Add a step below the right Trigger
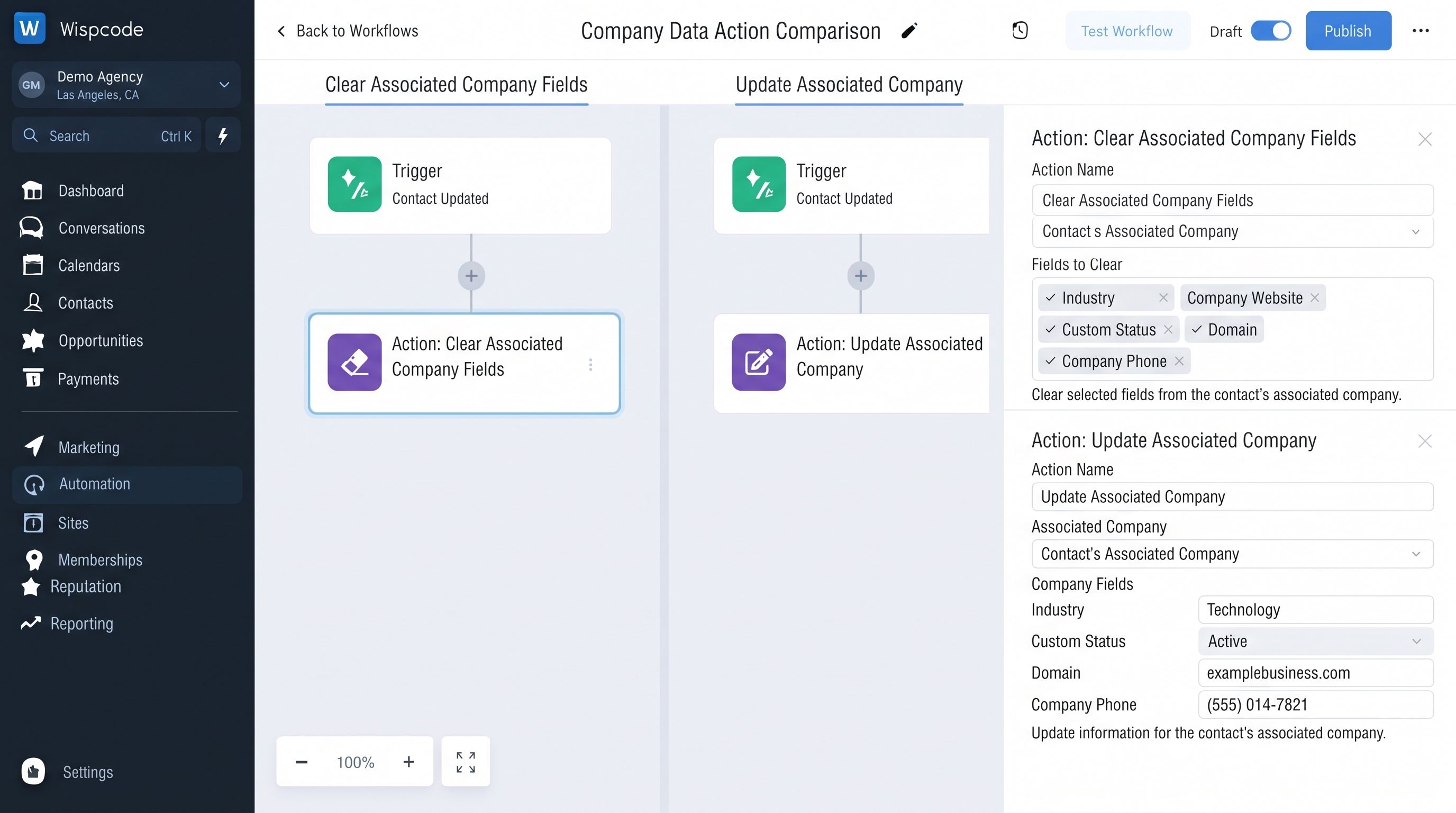1456x813 pixels. coord(861,276)
